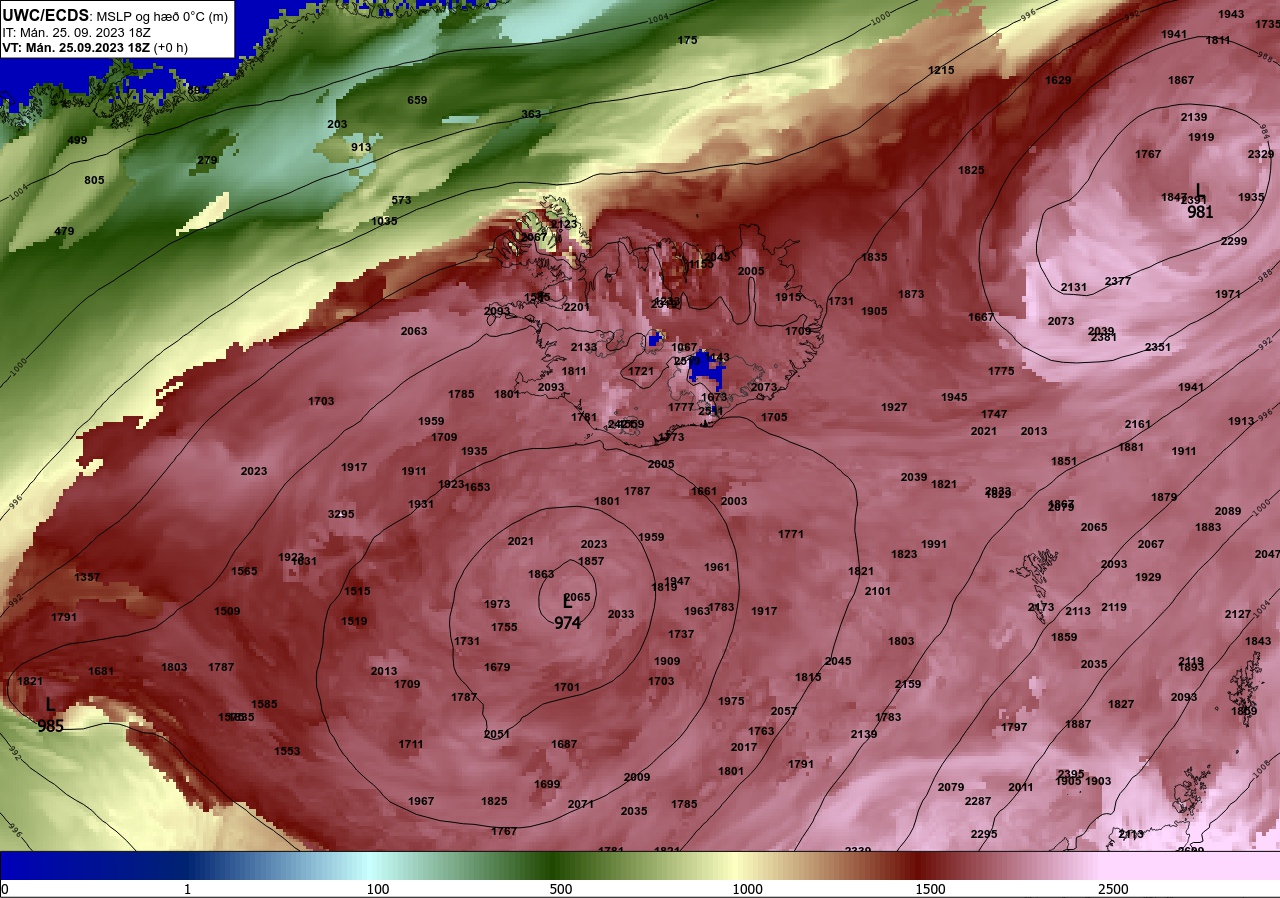This screenshot has height=898, width=1280.
Task: Click the height value 2287
Action: tap(978, 801)
